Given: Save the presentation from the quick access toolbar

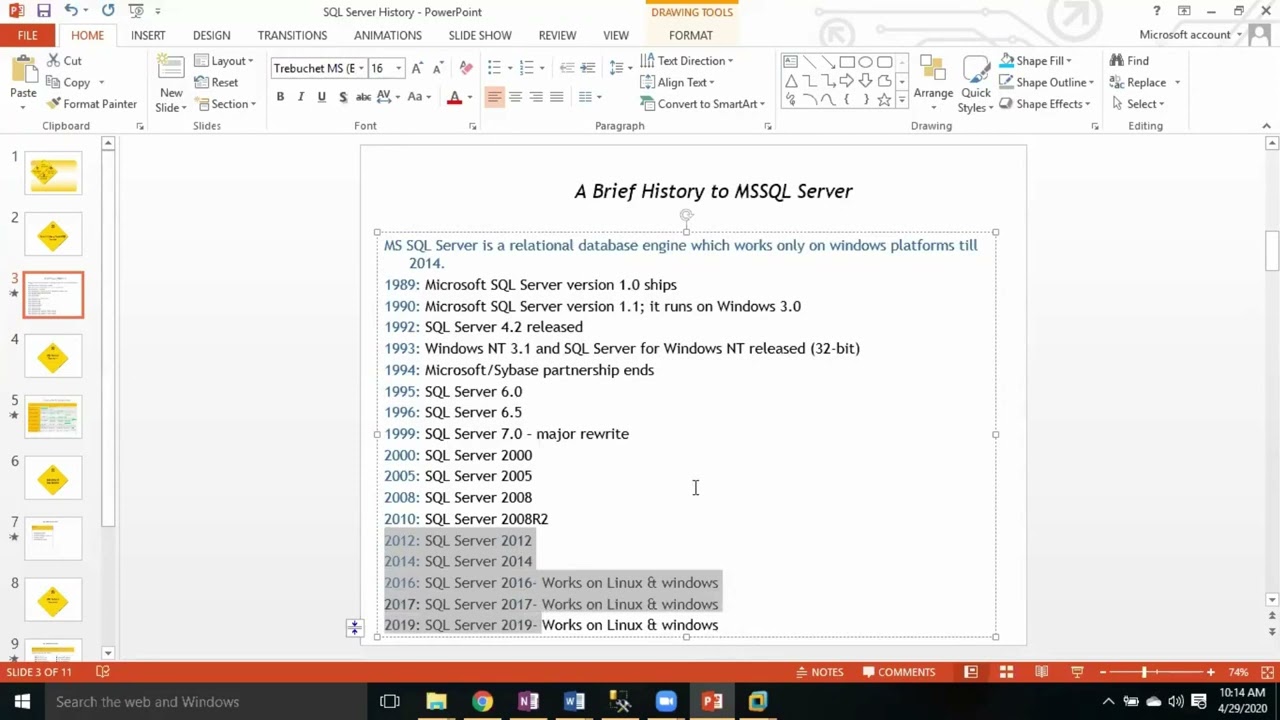Looking at the screenshot, I should point(43,11).
